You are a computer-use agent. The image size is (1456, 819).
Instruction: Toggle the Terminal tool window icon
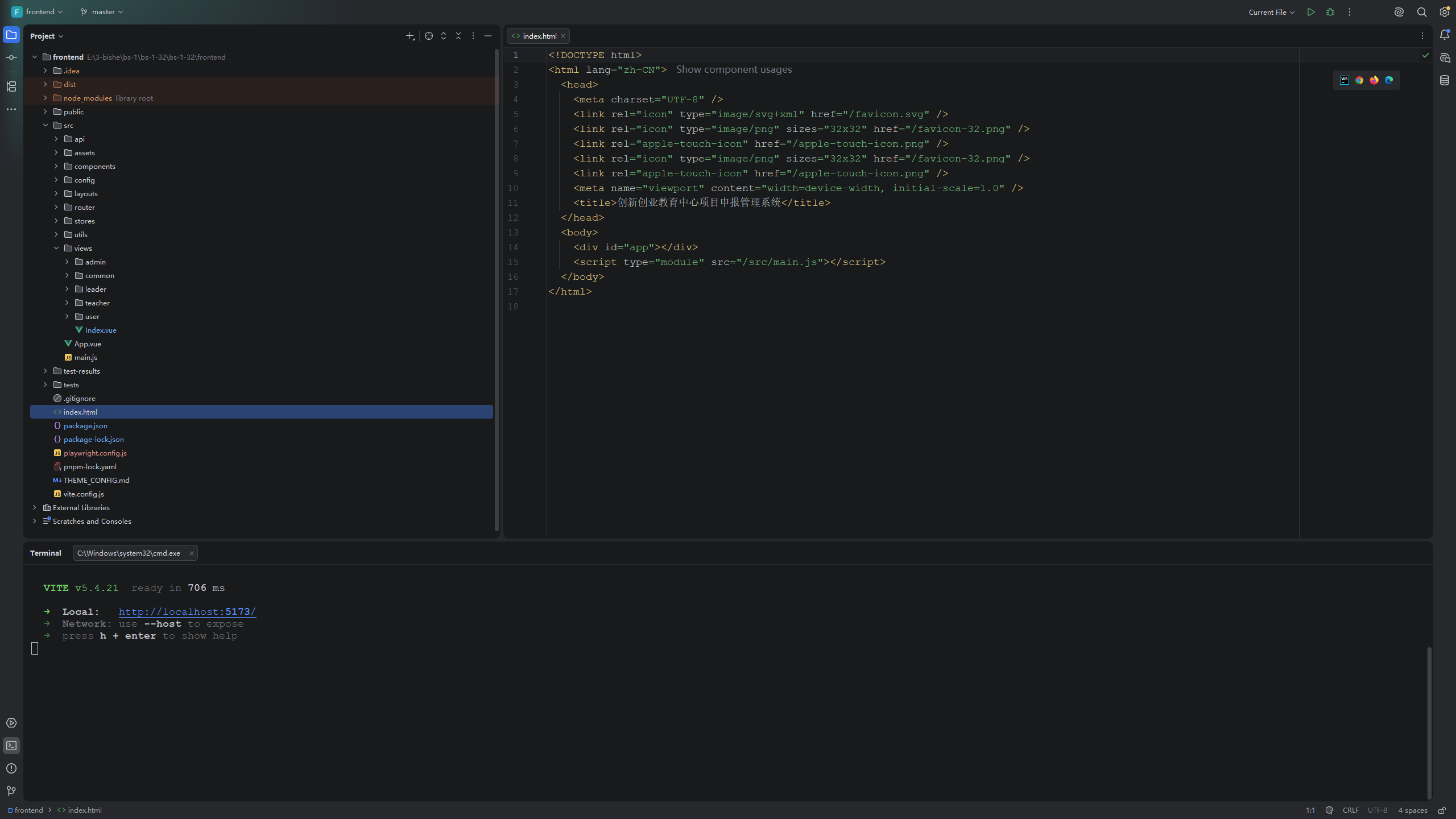coord(11,746)
